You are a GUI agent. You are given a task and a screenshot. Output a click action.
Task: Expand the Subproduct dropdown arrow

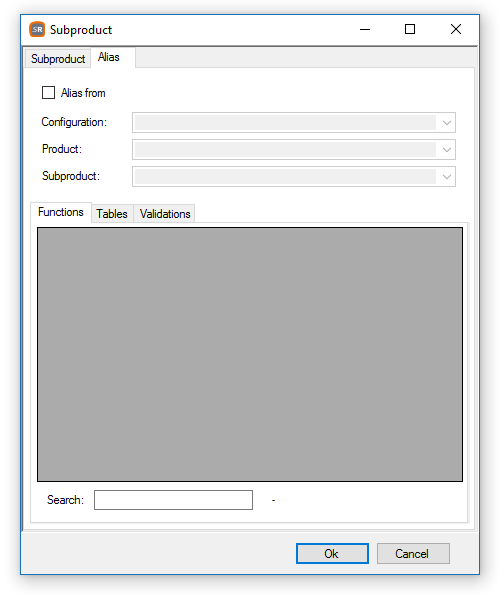(x=447, y=177)
